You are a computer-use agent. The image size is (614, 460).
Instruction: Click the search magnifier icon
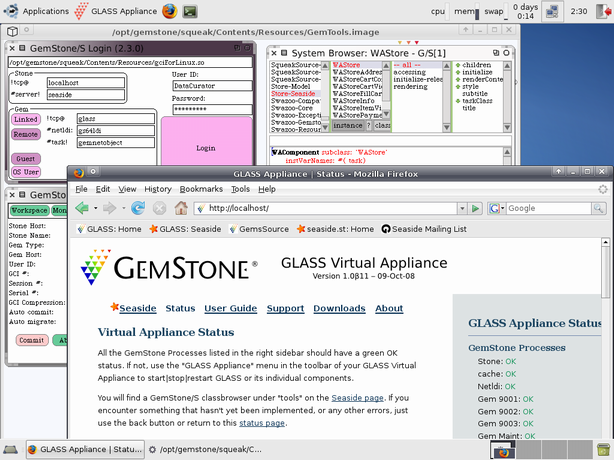598,208
